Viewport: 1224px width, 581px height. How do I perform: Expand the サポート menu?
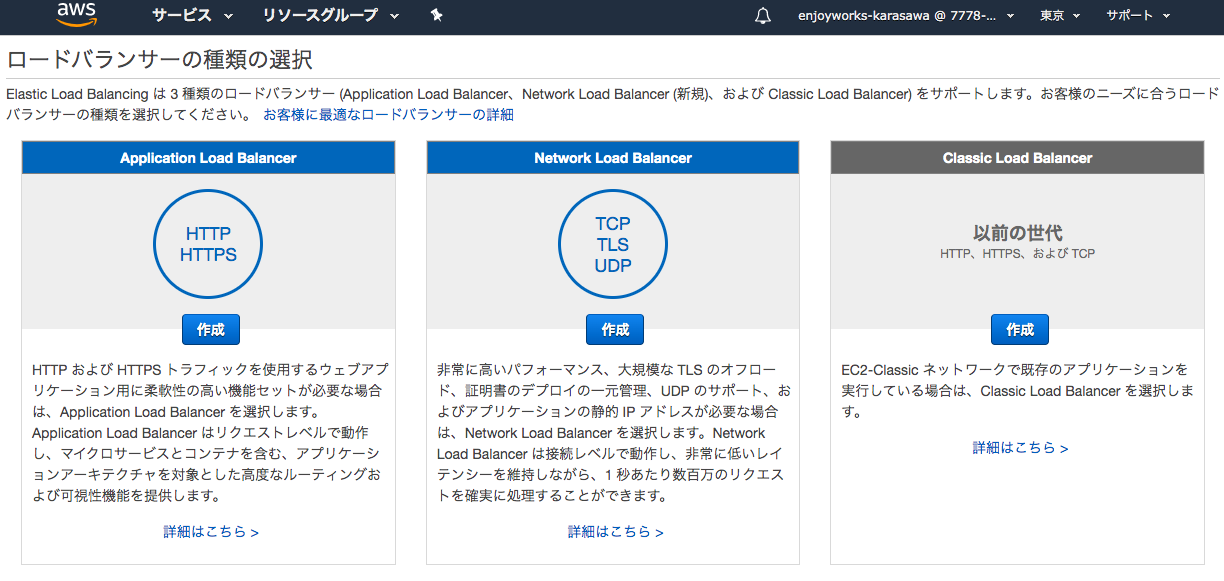click(x=1138, y=15)
